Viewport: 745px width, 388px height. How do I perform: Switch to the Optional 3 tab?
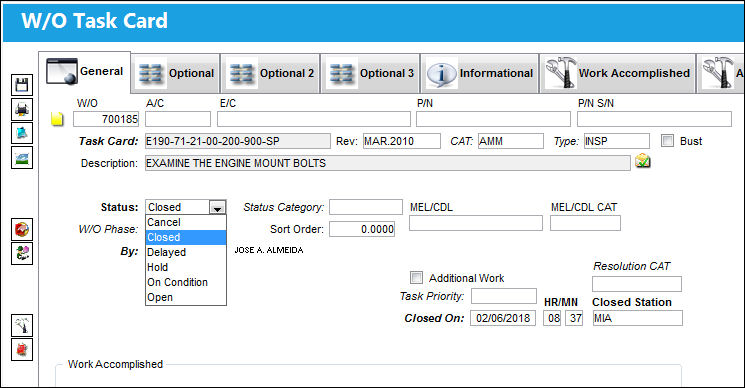point(371,73)
